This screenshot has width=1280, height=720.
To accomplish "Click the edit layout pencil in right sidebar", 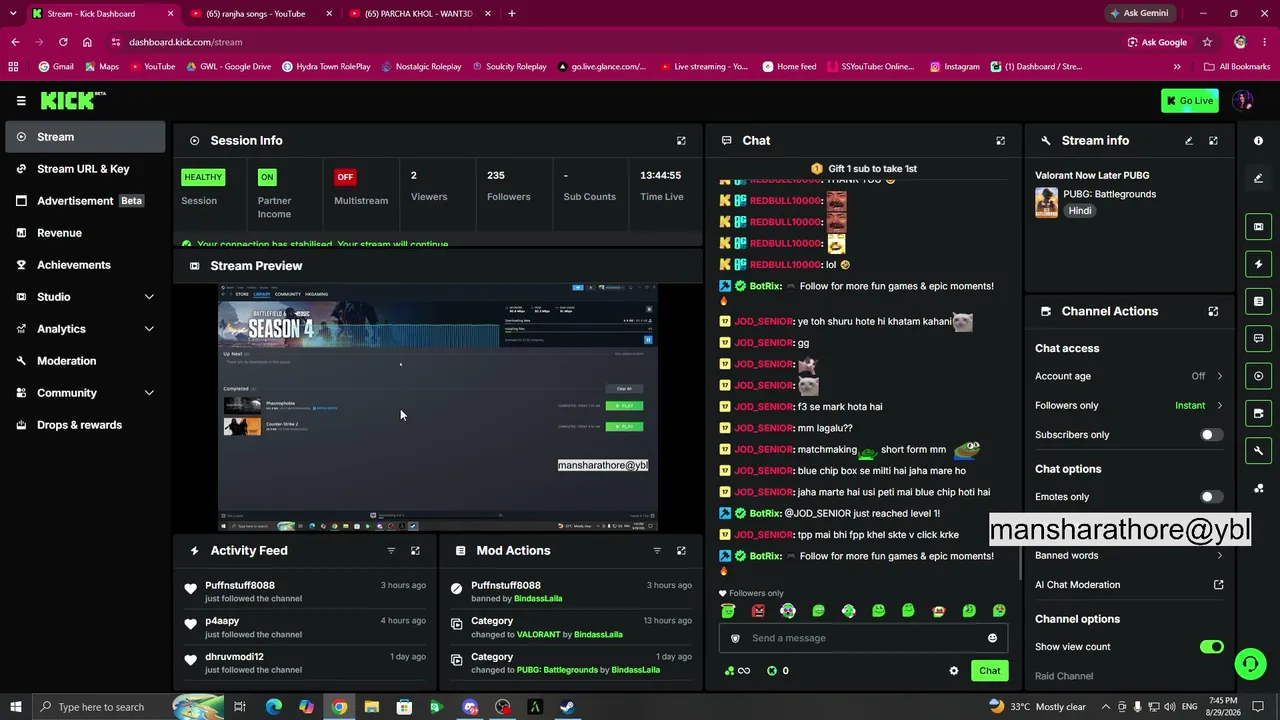I will point(1258,178).
